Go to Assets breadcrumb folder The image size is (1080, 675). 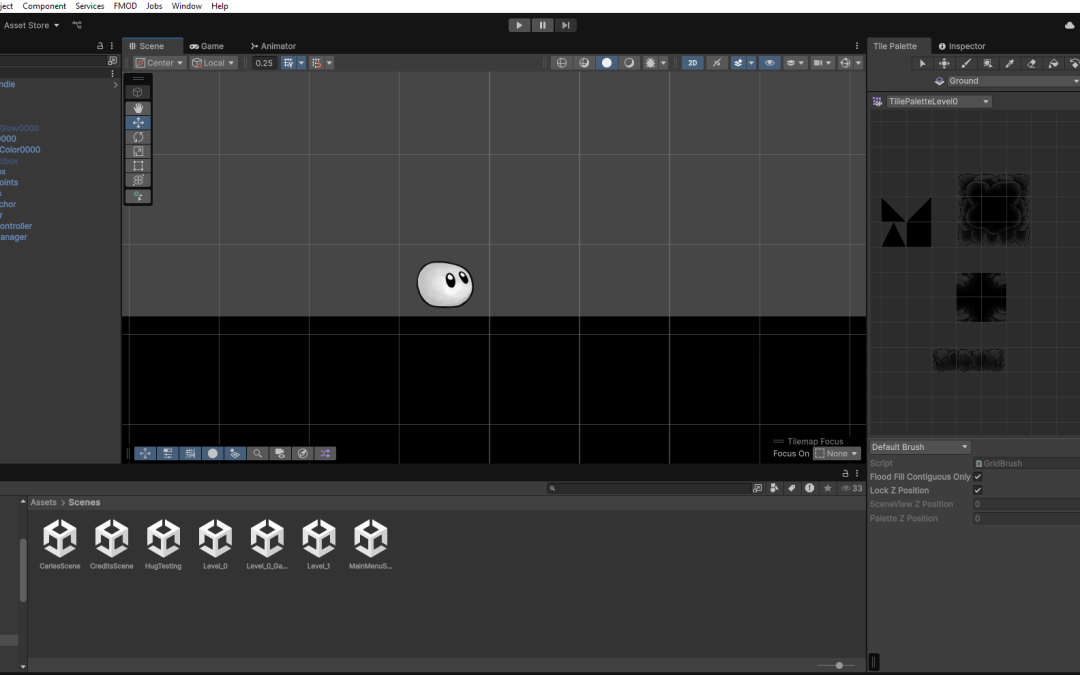[x=43, y=503]
